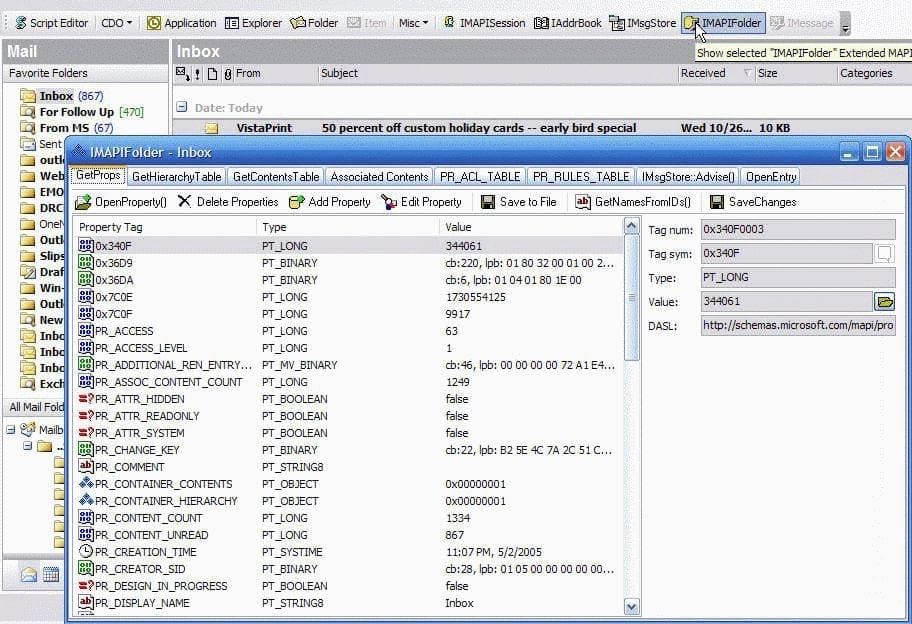The height and width of the screenshot is (624, 912).
Task: Sort Inbox by Subject column
Action: pyautogui.click(x=498, y=73)
